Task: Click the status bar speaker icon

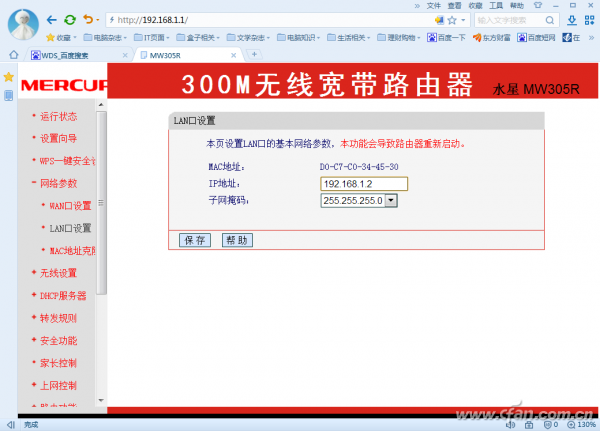Action: pos(510,424)
